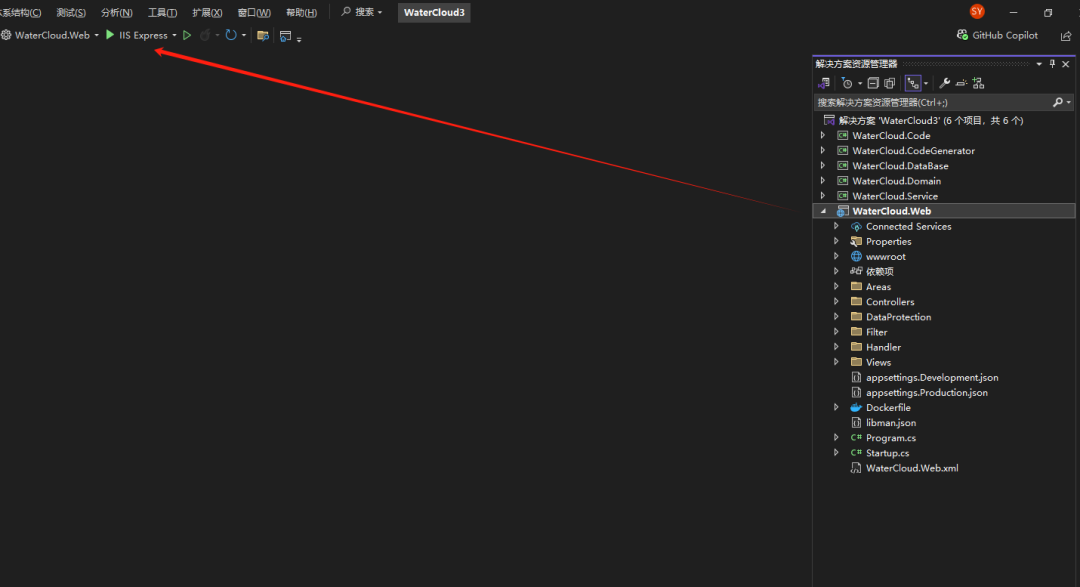Toggle preview selected items dash icon

(x=961, y=83)
